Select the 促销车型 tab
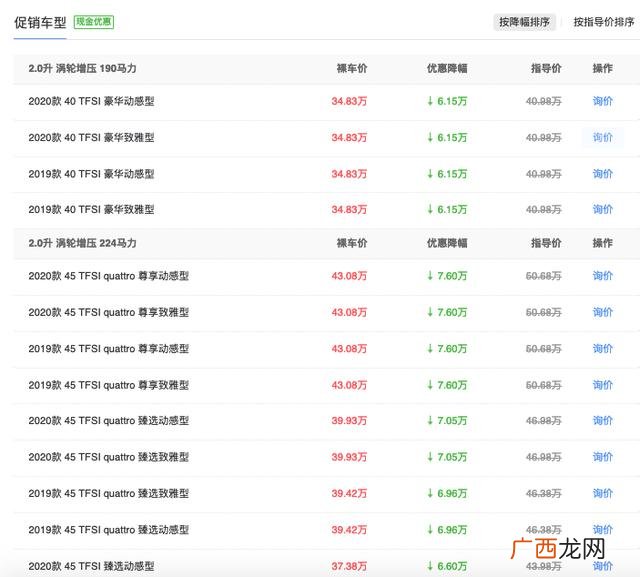 40,22
